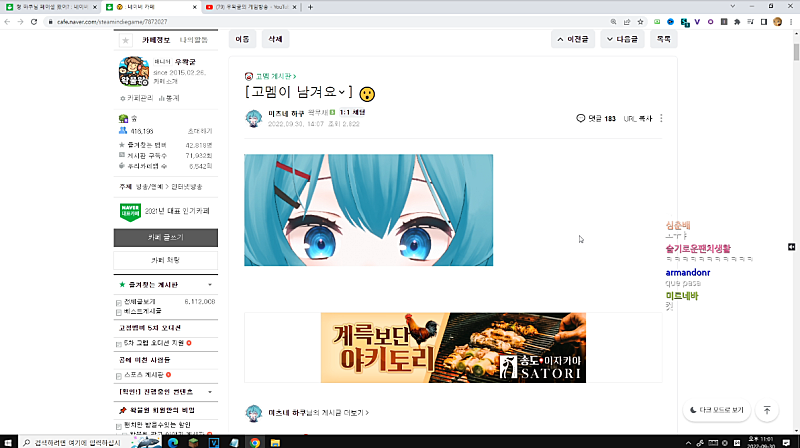Open File Explorer from the taskbar
The width and height of the screenshot is (800, 448).
(275, 442)
